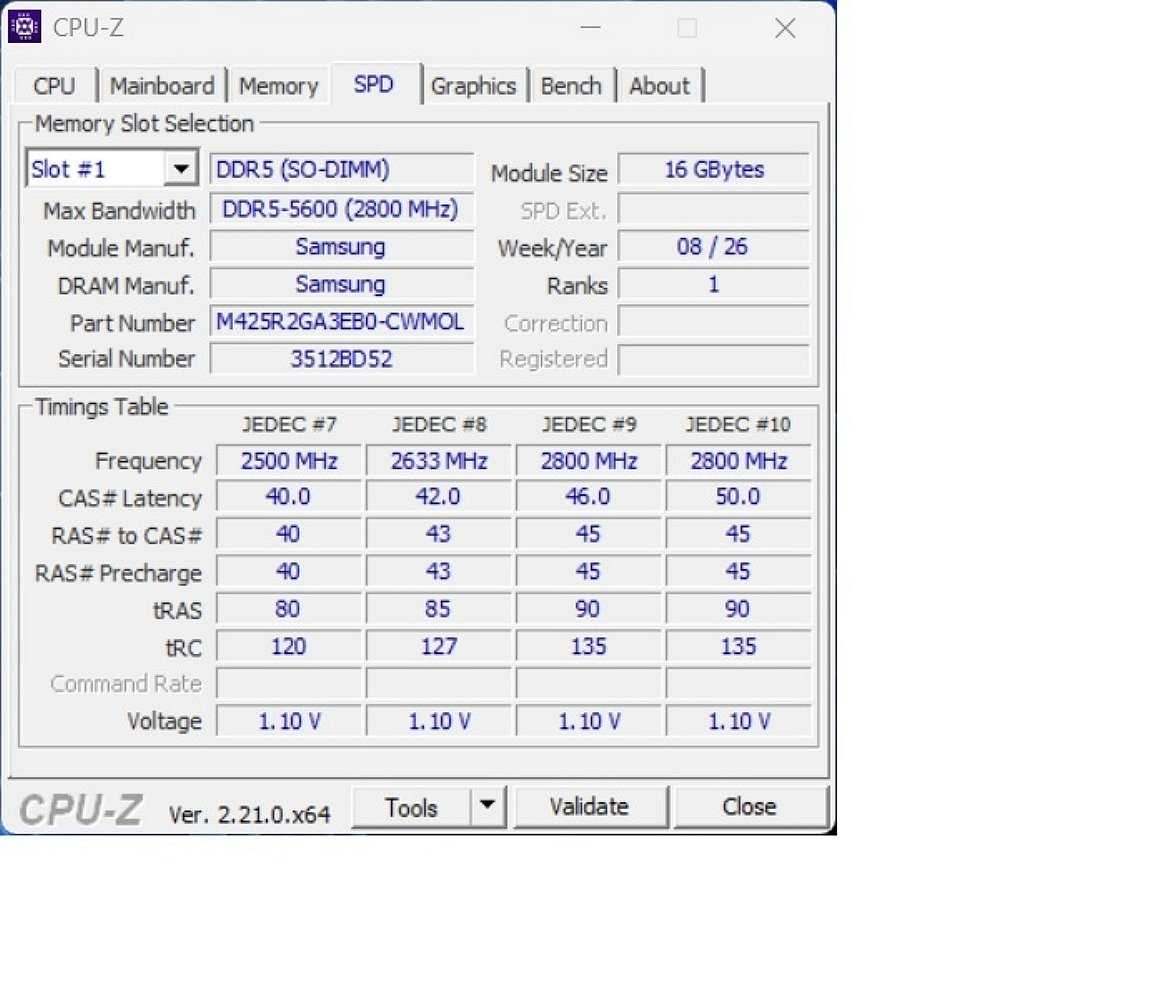Screen dimensions: 1157x999
Task: Click the DDR5 (SO-DIMM) memory type field
Action: (x=341, y=169)
